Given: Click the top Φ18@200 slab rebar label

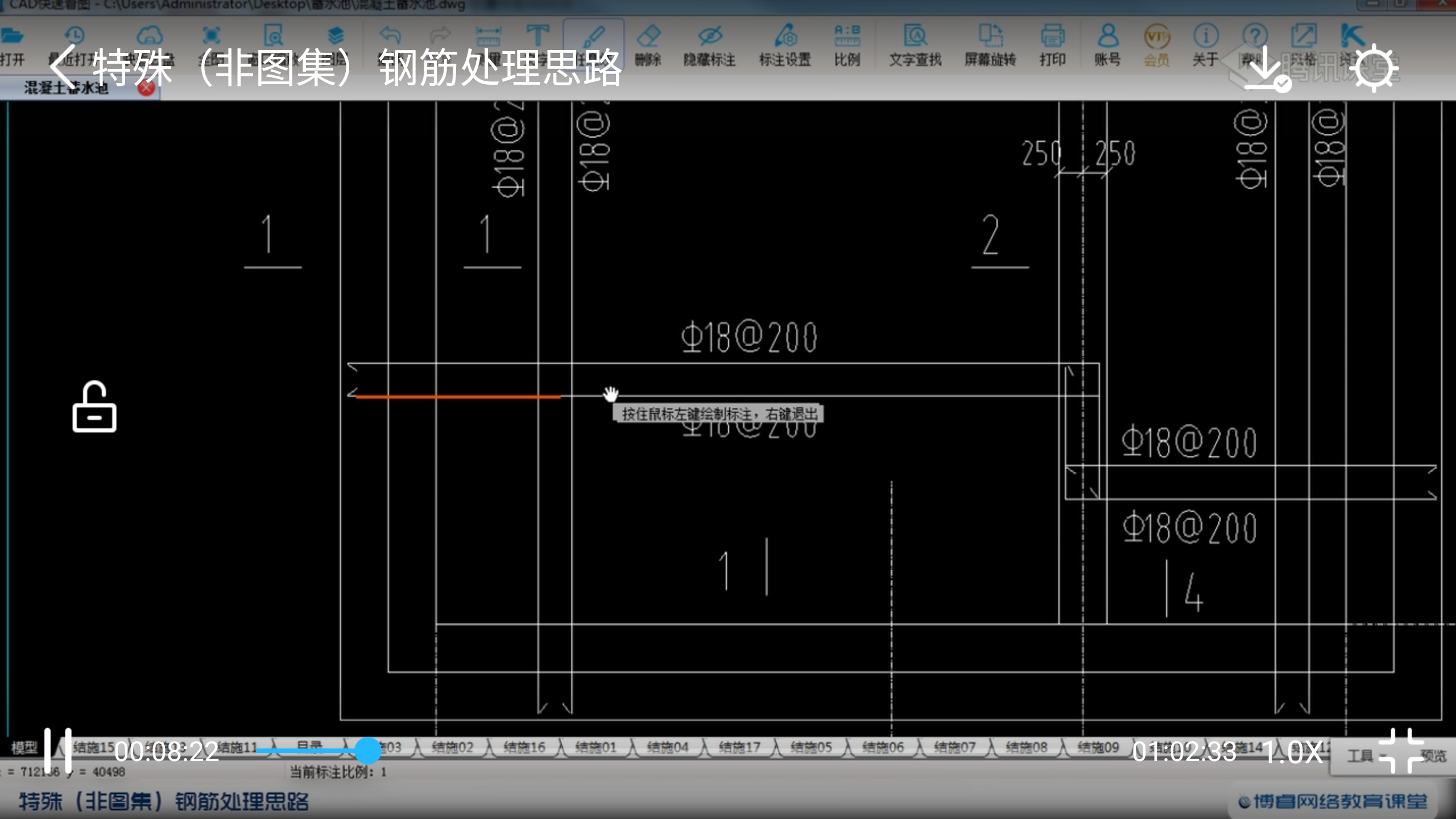Looking at the screenshot, I should [x=749, y=337].
